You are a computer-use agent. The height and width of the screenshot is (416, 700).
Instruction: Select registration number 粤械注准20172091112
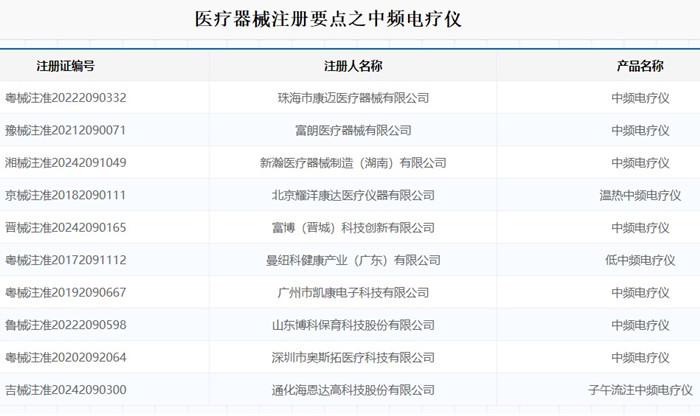[66, 260]
